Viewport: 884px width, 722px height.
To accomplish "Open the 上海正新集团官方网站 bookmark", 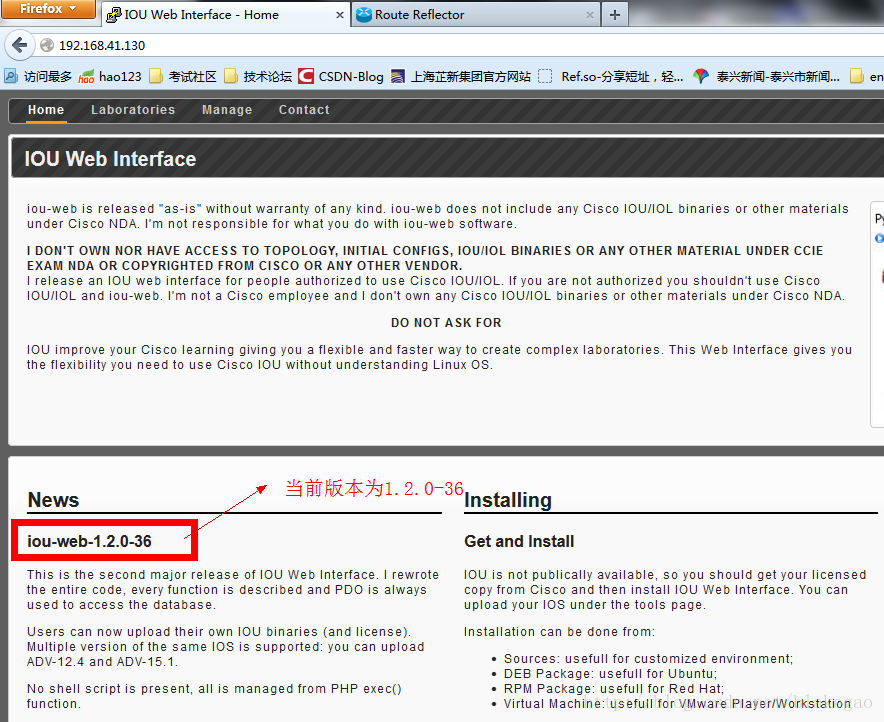I will click(461, 76).
